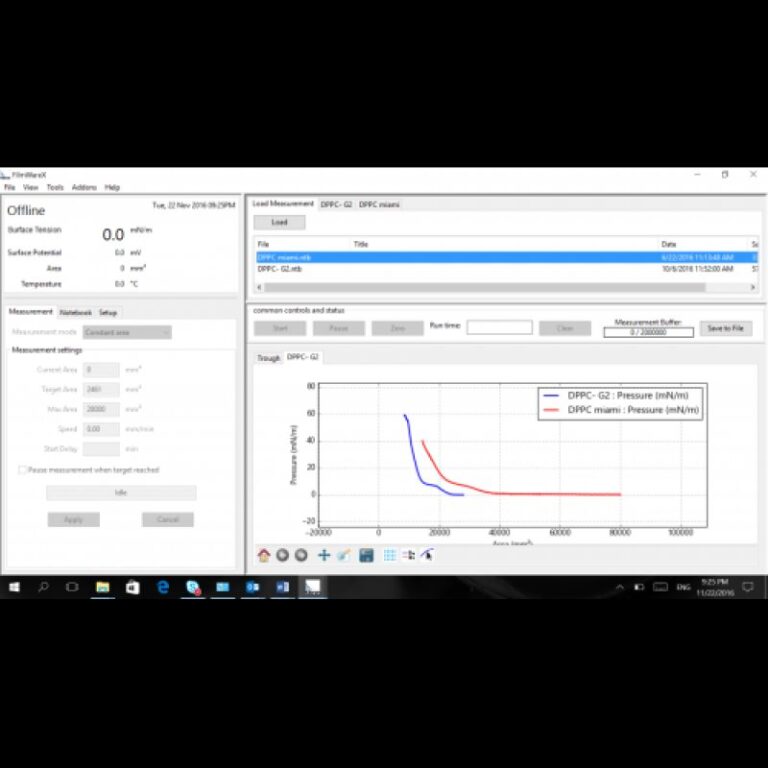This screenshot has height=768, width=768.
Task: Click the Save to File button
Action: click(725, 328)
